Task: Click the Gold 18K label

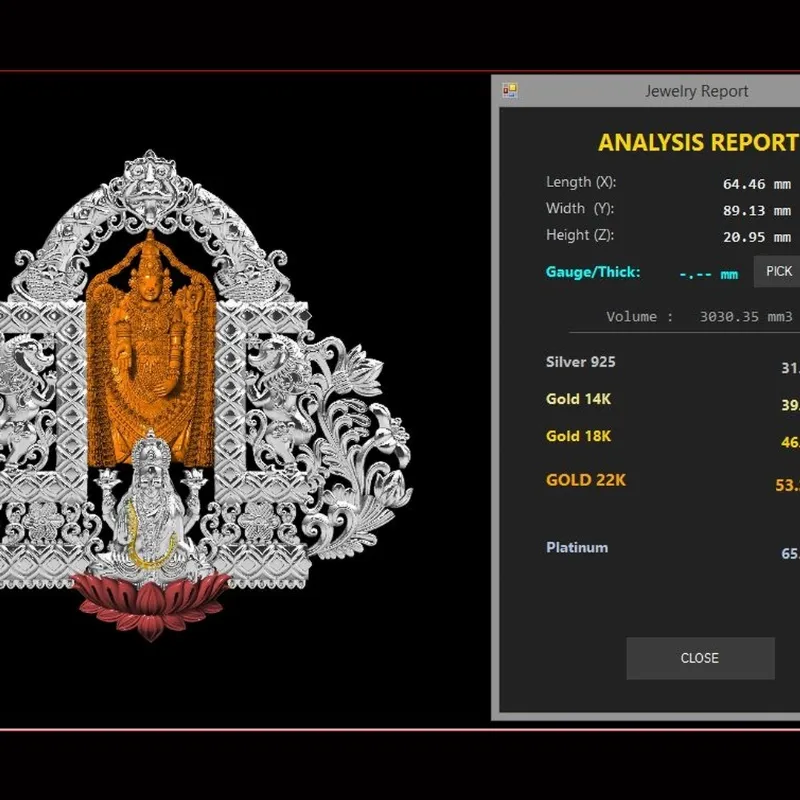Action: 578,436
